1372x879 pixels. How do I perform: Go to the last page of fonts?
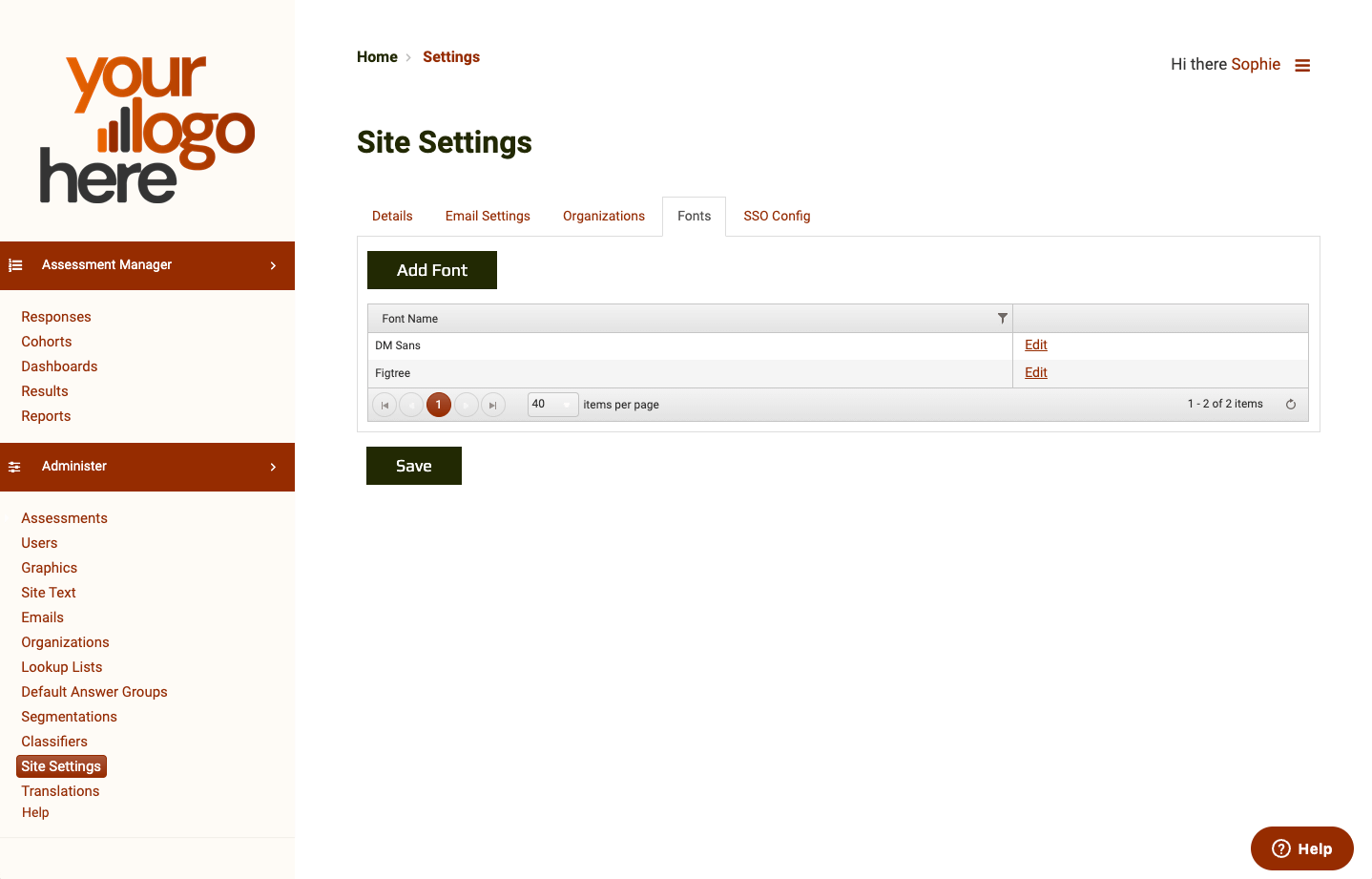[493, 404]
